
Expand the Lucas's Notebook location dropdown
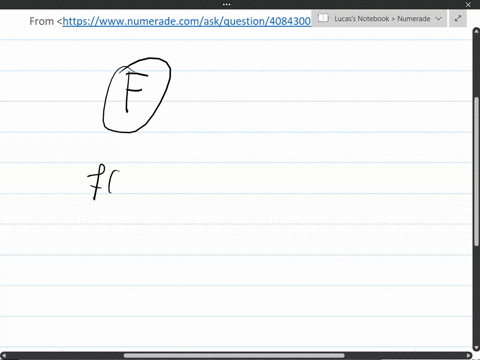(x=439, y=19)
